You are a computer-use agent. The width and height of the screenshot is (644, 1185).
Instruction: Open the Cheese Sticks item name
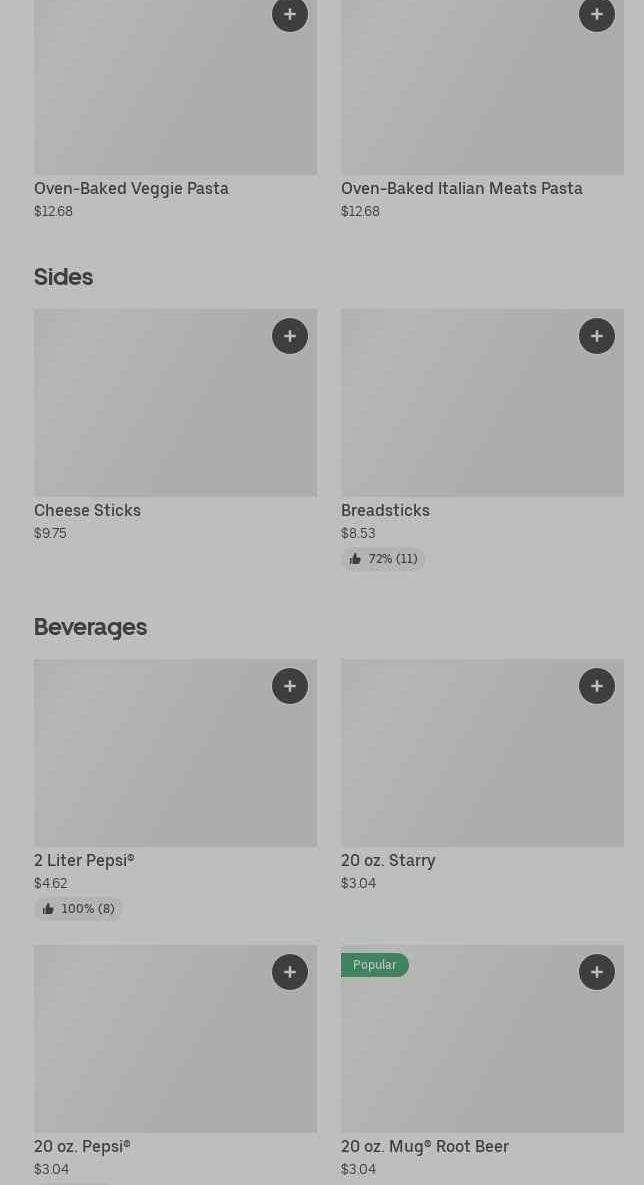point(87,510)
